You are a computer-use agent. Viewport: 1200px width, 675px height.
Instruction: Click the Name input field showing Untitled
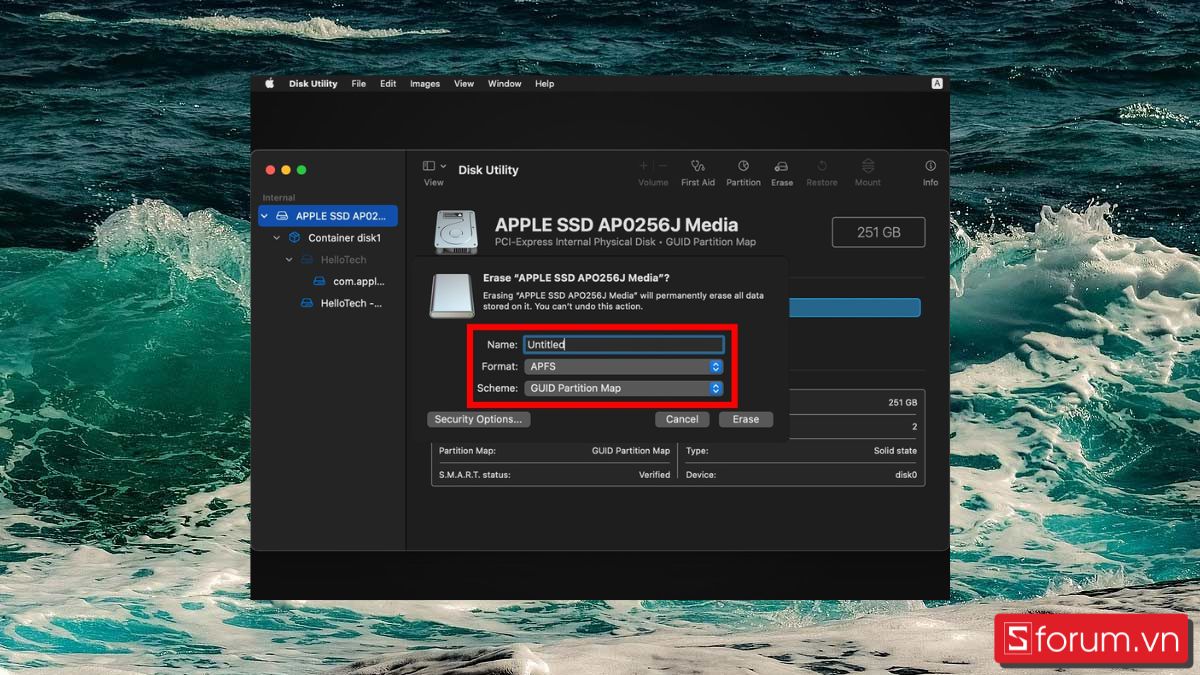pyautogui.click(x=623, y=344)
